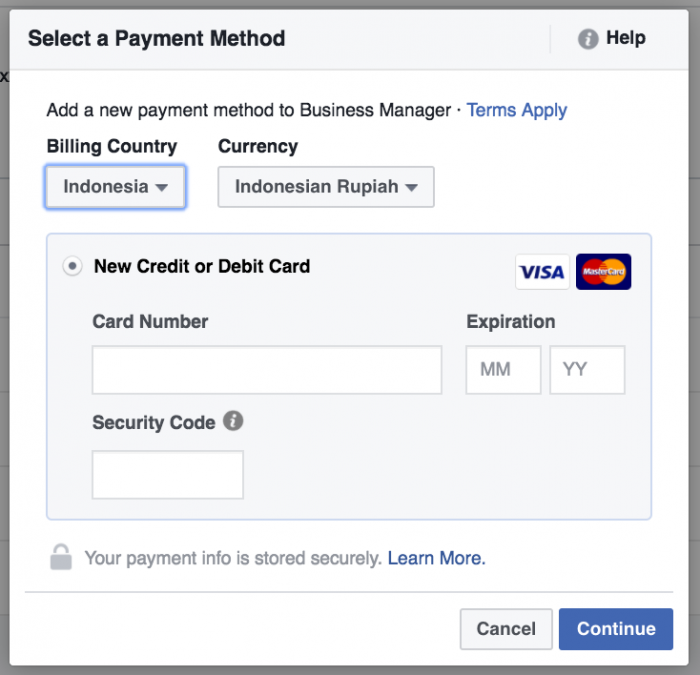This screenshot has width=700, height=675.
Task: Click the Select a Payment Method title
Action: tap(156, 39)
